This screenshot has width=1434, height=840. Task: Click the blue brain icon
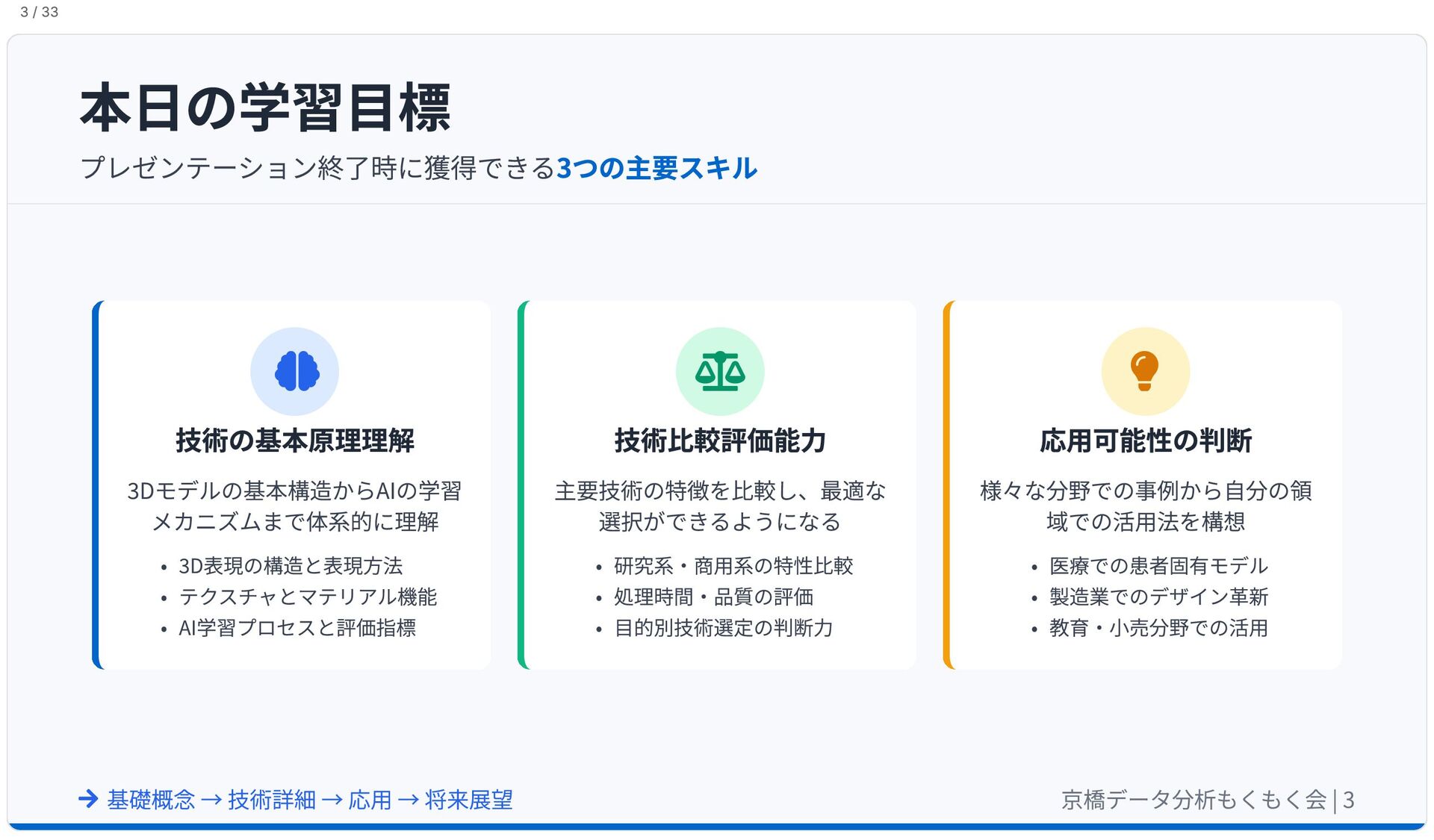coord(297,371)
